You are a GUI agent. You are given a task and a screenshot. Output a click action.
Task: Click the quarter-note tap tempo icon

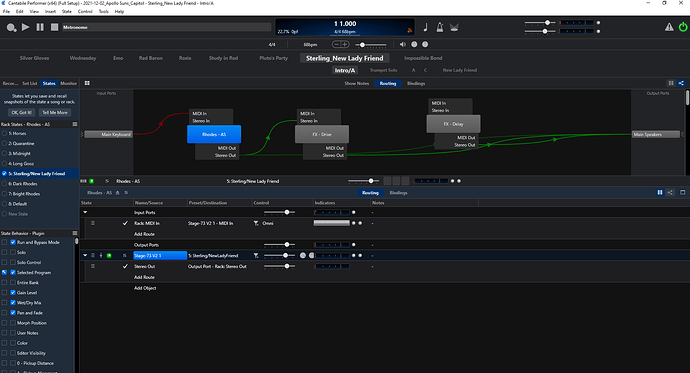[426, 27]
